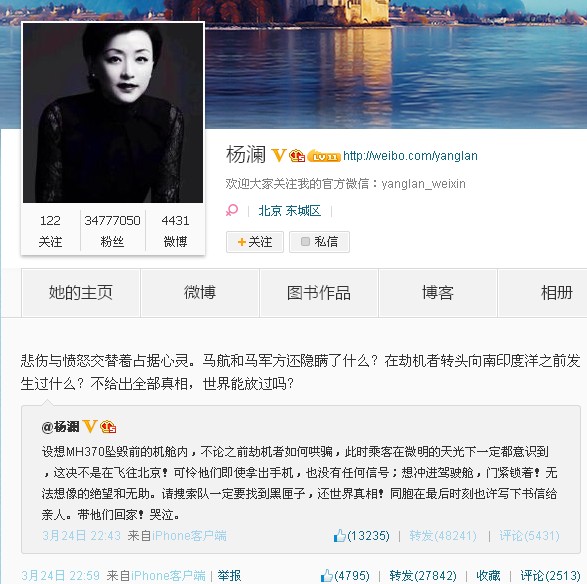The height and width of the screenshot is (584, 587).
Task: Send a message via 私信 button
Action: [x=319, y=242]
